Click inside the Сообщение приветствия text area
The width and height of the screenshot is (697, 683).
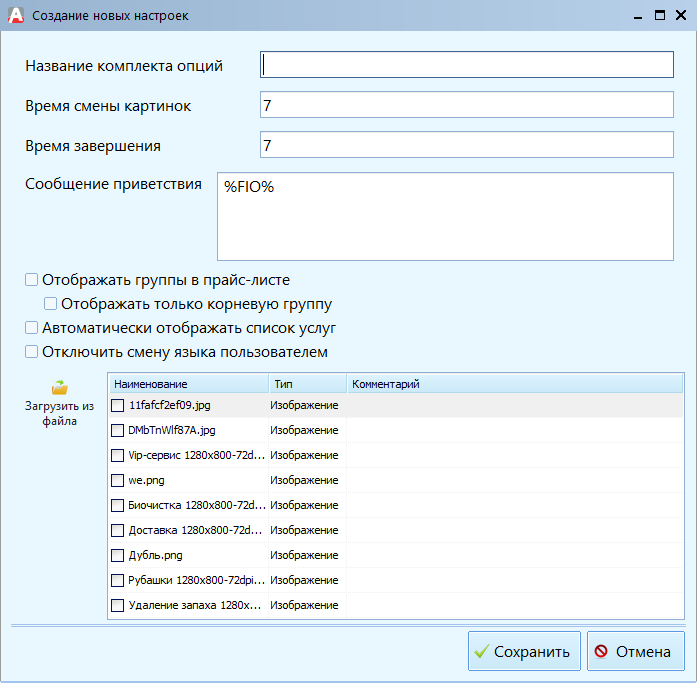pyautogui.click(x=445, y=217)
